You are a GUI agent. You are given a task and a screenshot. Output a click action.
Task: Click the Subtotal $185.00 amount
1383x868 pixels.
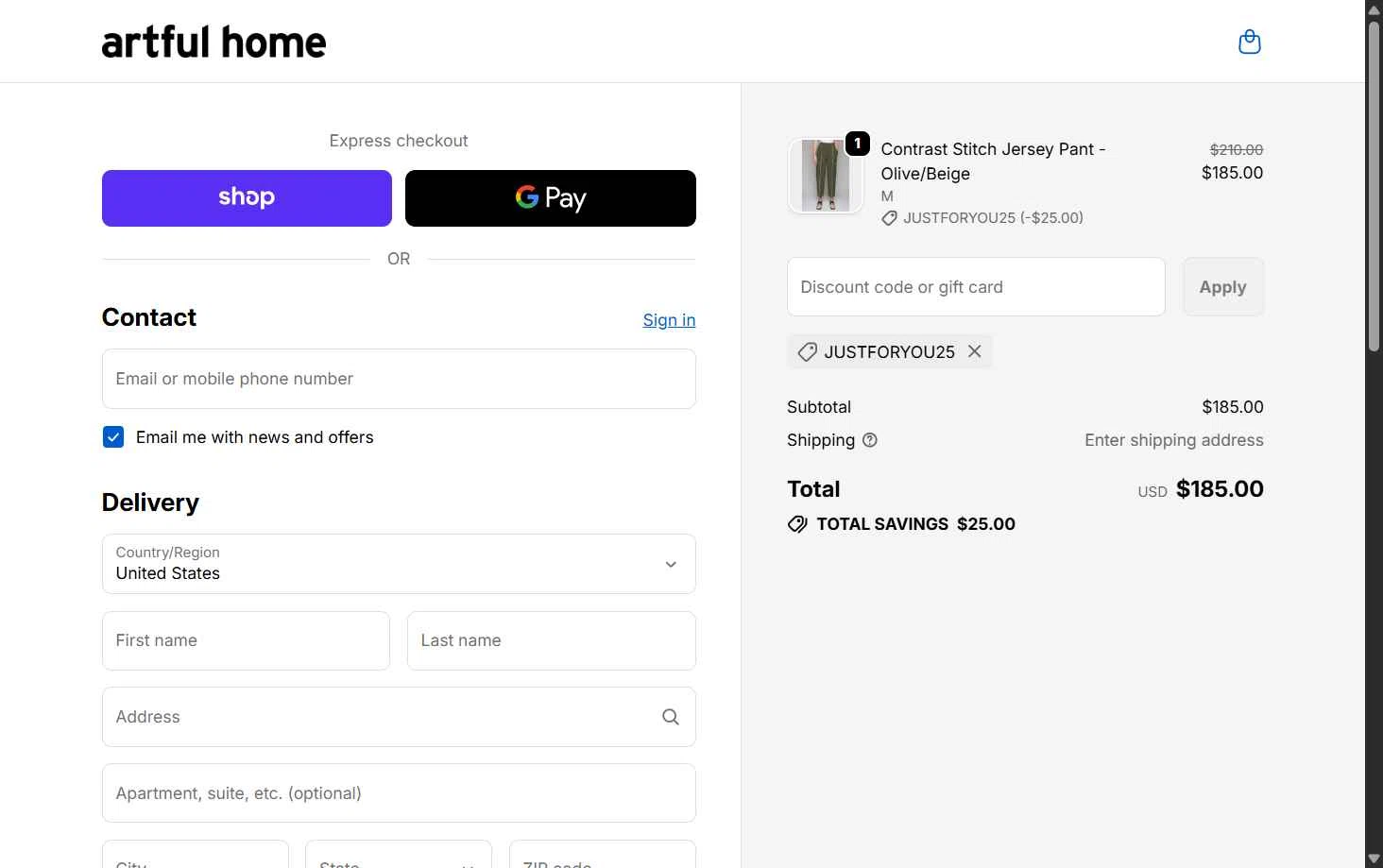(x=1233, y=407)
